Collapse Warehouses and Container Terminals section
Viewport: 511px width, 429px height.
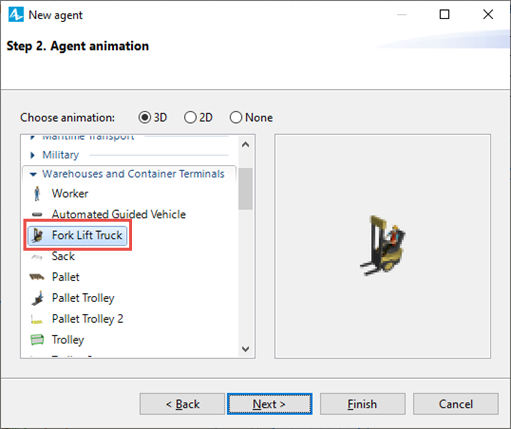click(33, 174)
